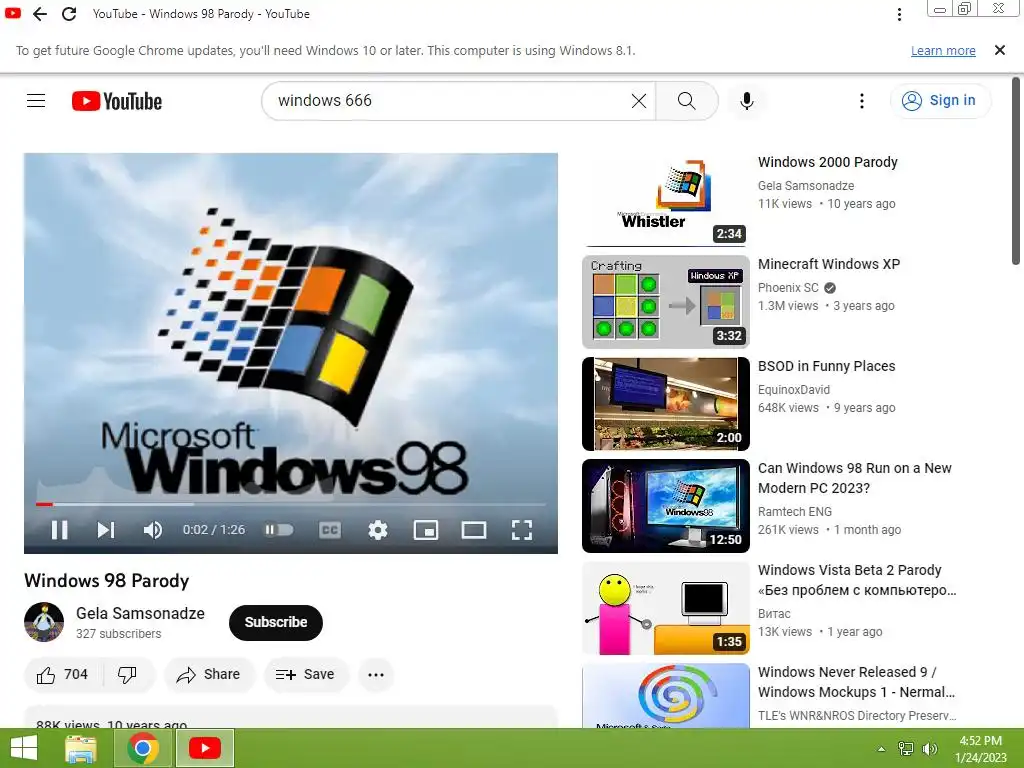
Task: Go to YouTube home via logo
Action: (x=117, y=101)
